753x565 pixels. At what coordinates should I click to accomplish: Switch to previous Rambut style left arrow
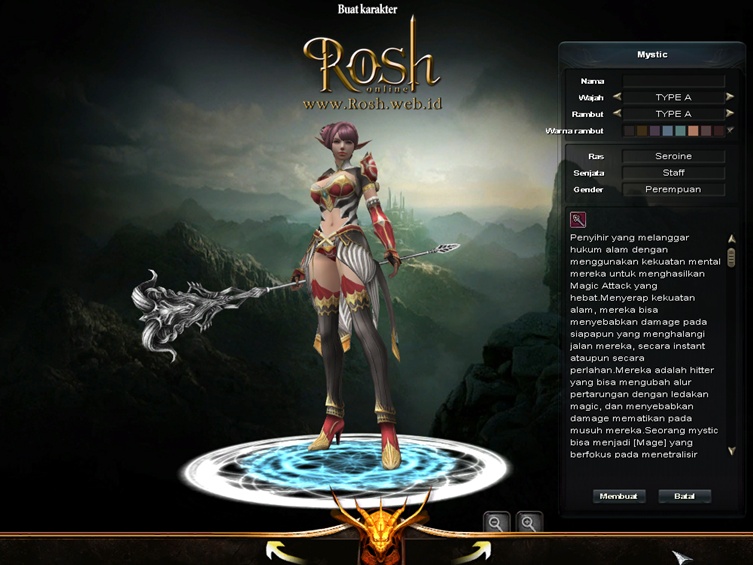617,114
